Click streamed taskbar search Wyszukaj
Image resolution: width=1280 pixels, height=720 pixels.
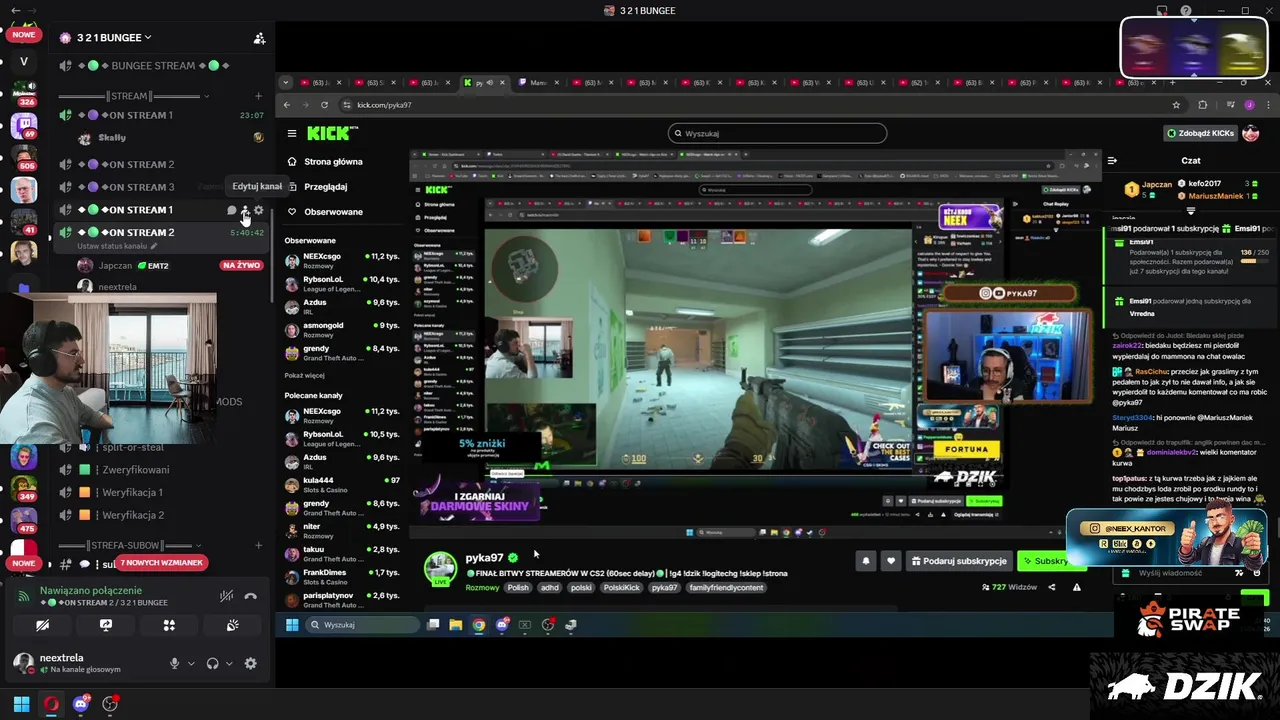(x=362, y=625)
